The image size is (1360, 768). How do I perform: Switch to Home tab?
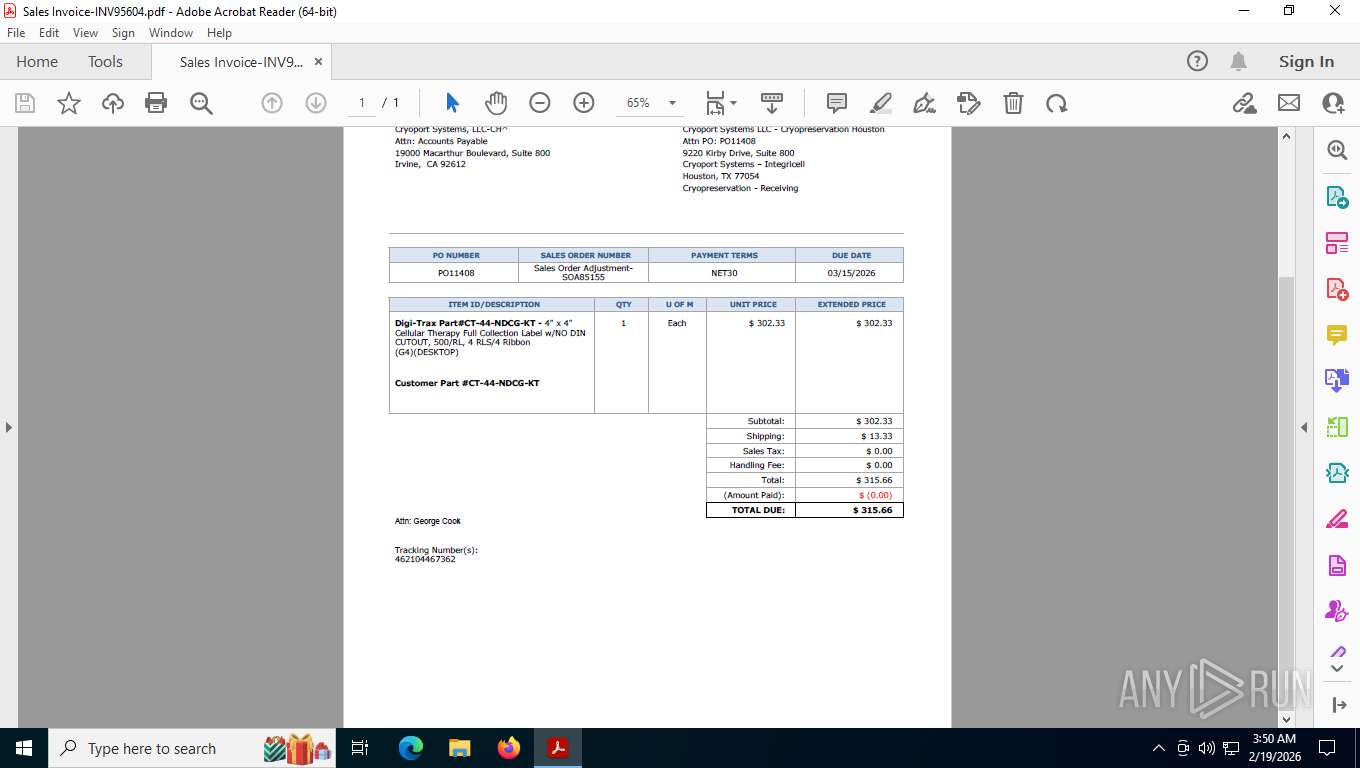coord(37,61)
